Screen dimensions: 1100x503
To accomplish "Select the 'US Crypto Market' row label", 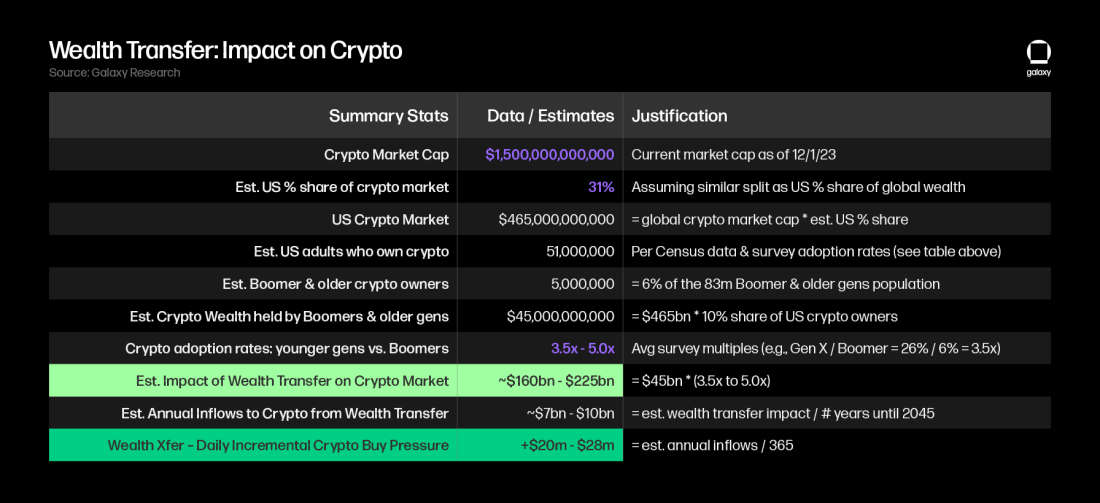I will (390, 220).
